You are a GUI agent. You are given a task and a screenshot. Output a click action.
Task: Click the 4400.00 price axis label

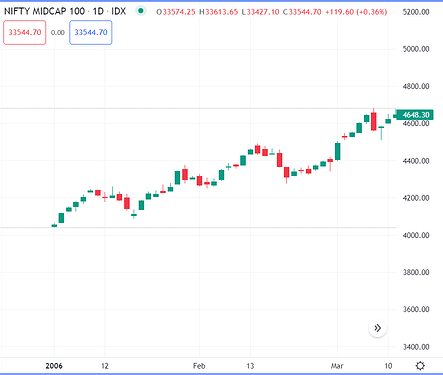(416, 161)
